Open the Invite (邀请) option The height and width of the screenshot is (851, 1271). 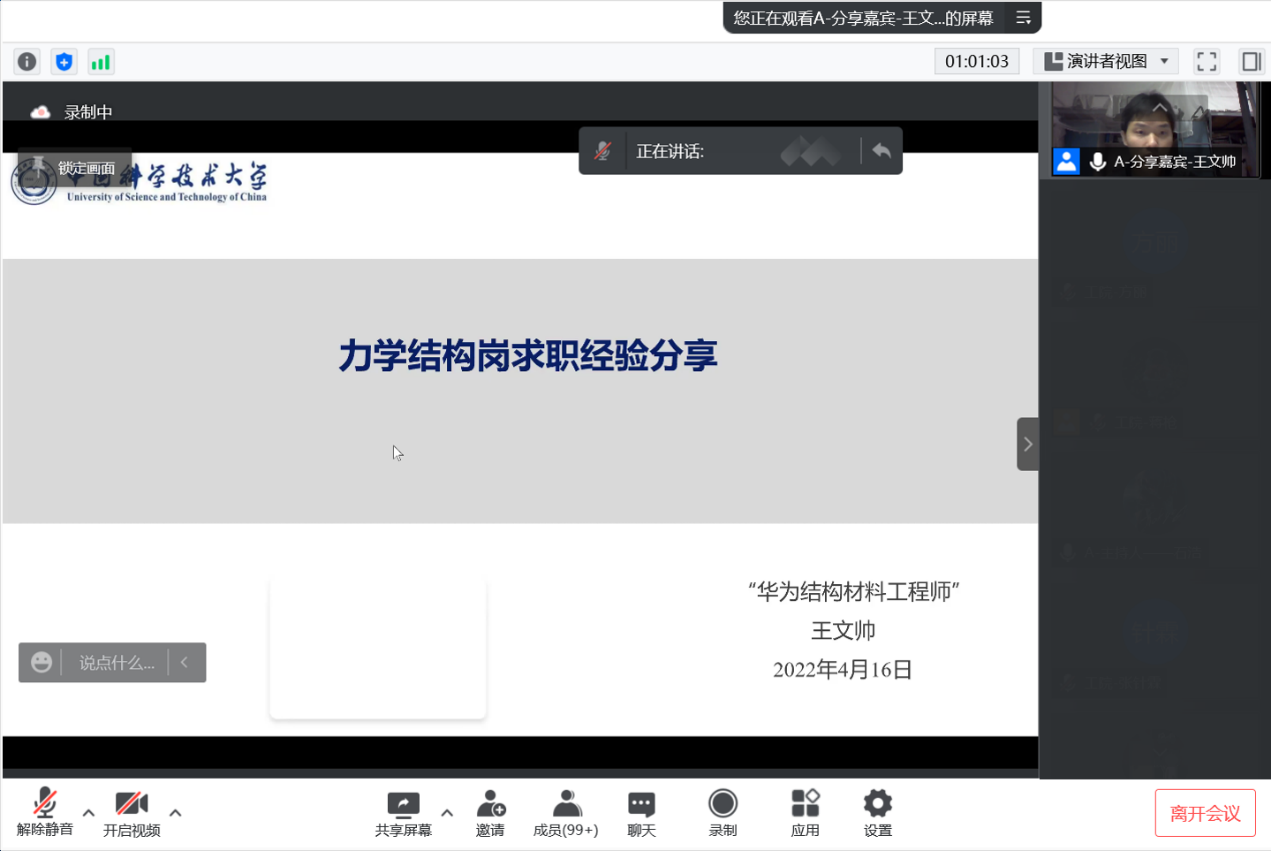[x=490, y=813]
